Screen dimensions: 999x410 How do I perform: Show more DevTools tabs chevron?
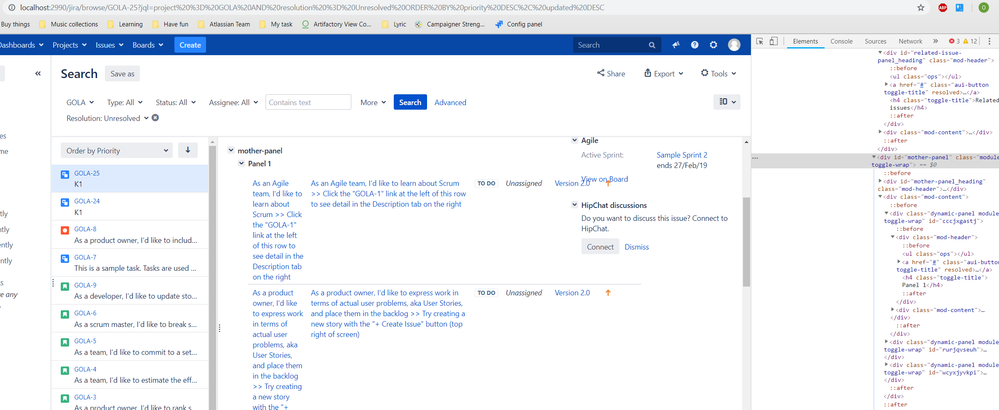tap(935, 41)
